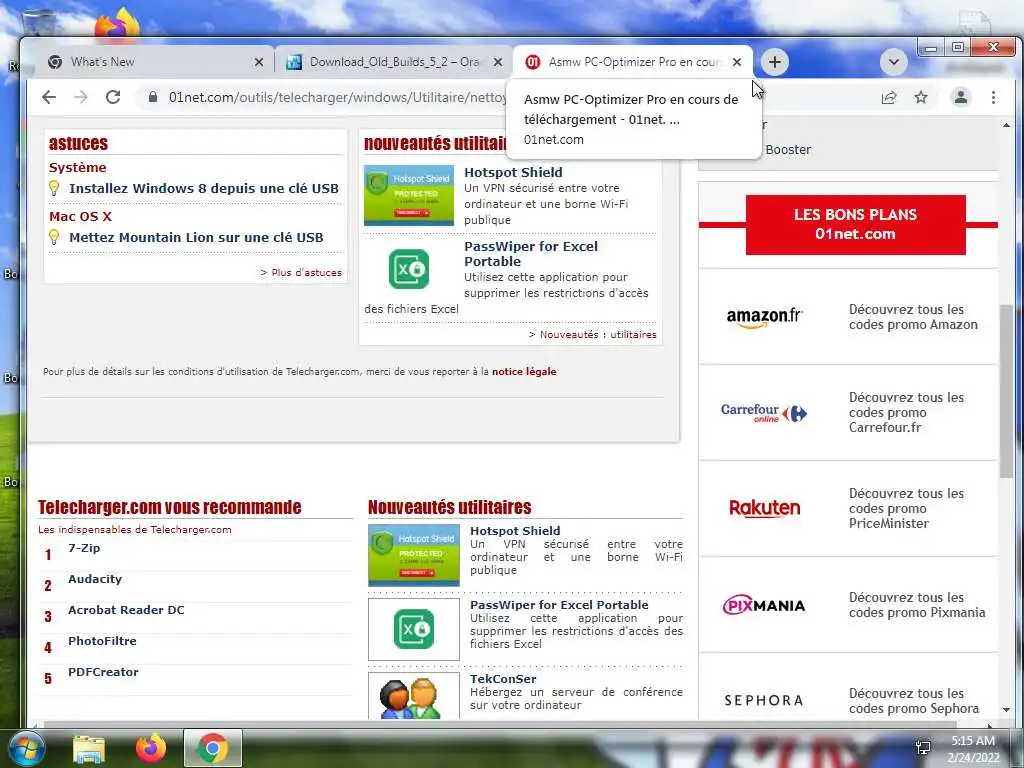This screenshot has width=1024, height=768.
Task: Click the padlock site info icon
Action: [x=153, y=97]
